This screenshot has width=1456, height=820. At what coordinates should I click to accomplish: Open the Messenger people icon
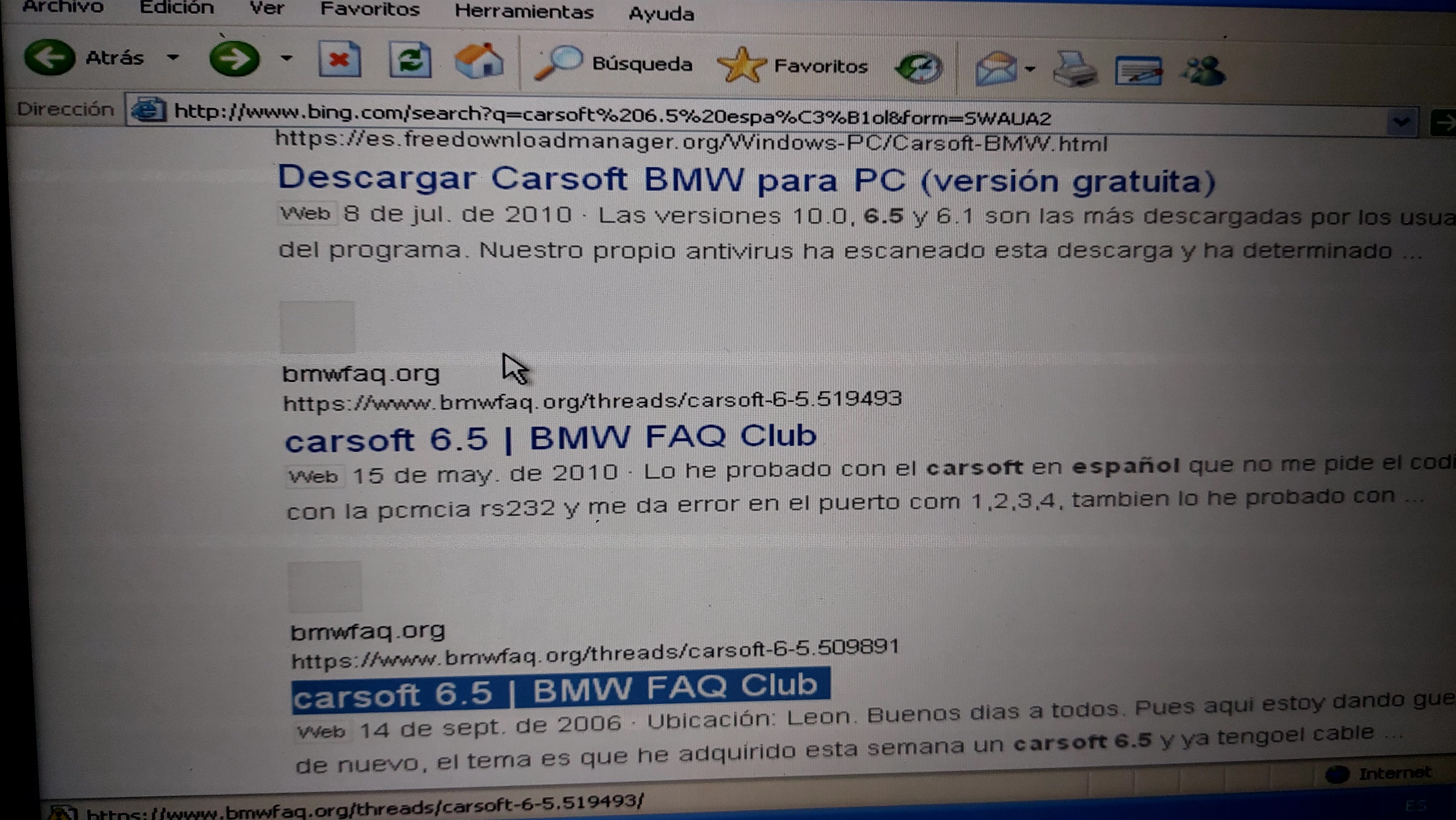tap(1203, 71)
